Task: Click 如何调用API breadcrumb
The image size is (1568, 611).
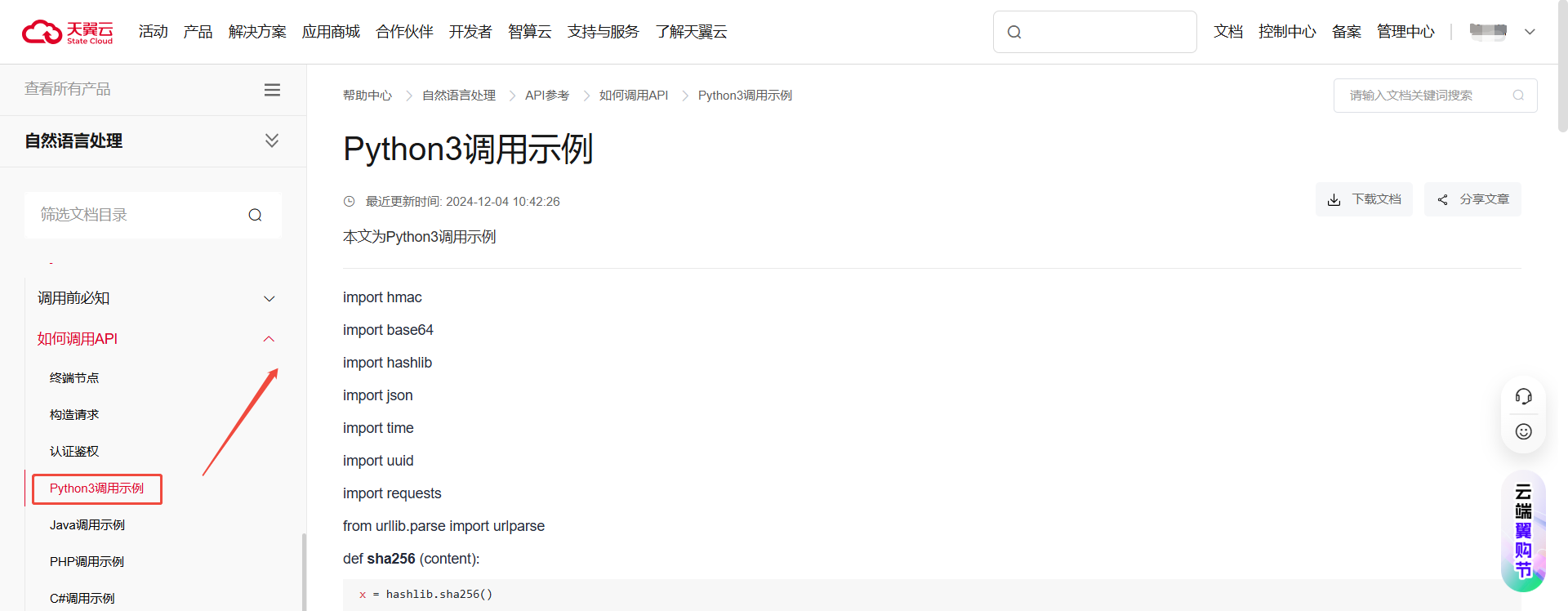Action: (634, 96)
